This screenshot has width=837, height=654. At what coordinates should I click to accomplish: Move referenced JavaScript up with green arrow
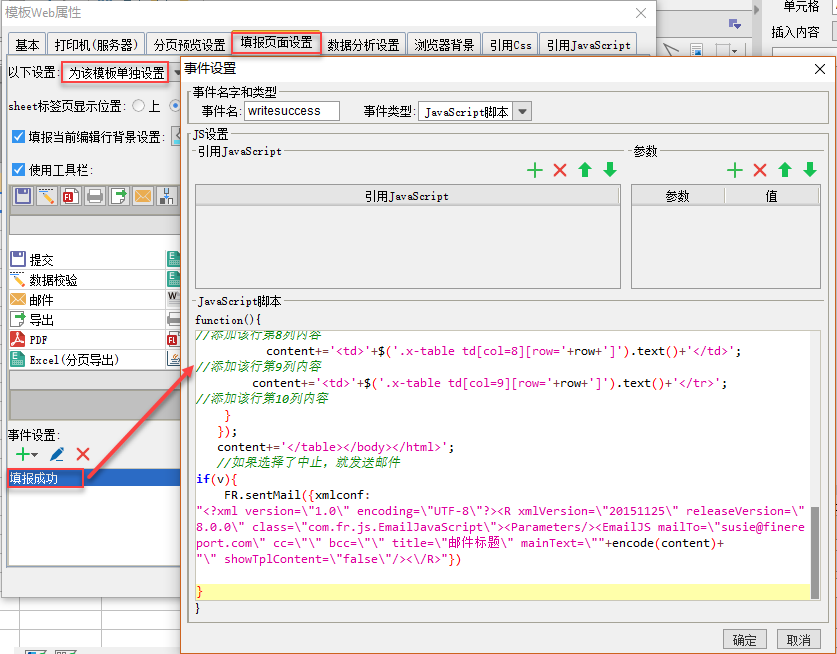click(585, 170)
